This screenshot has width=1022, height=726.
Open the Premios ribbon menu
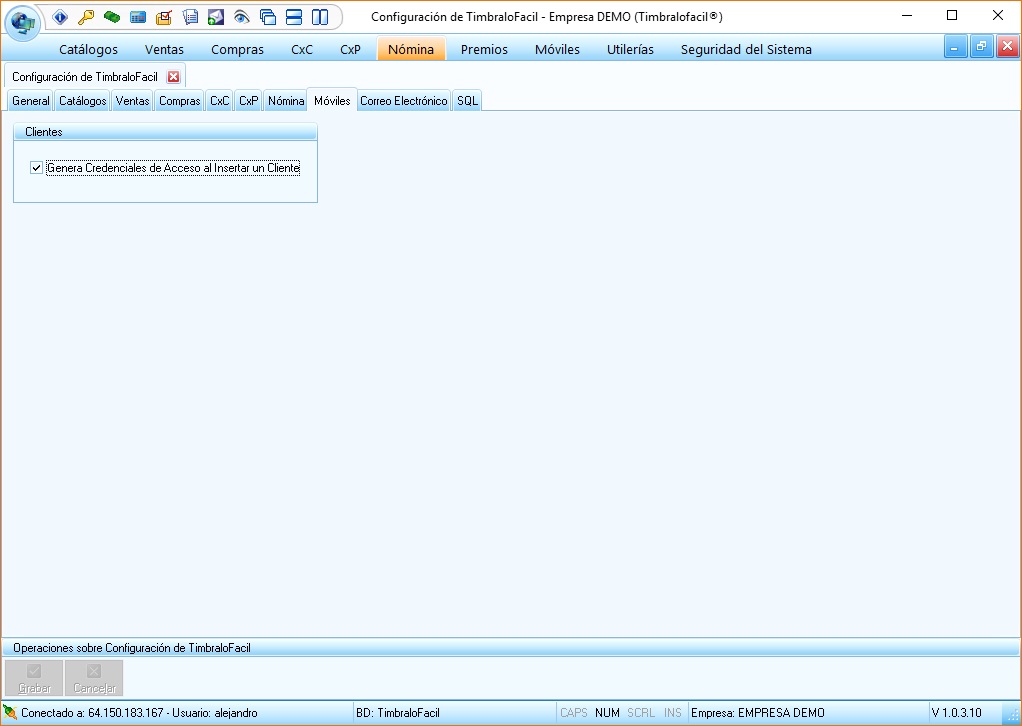click(484, 50)
